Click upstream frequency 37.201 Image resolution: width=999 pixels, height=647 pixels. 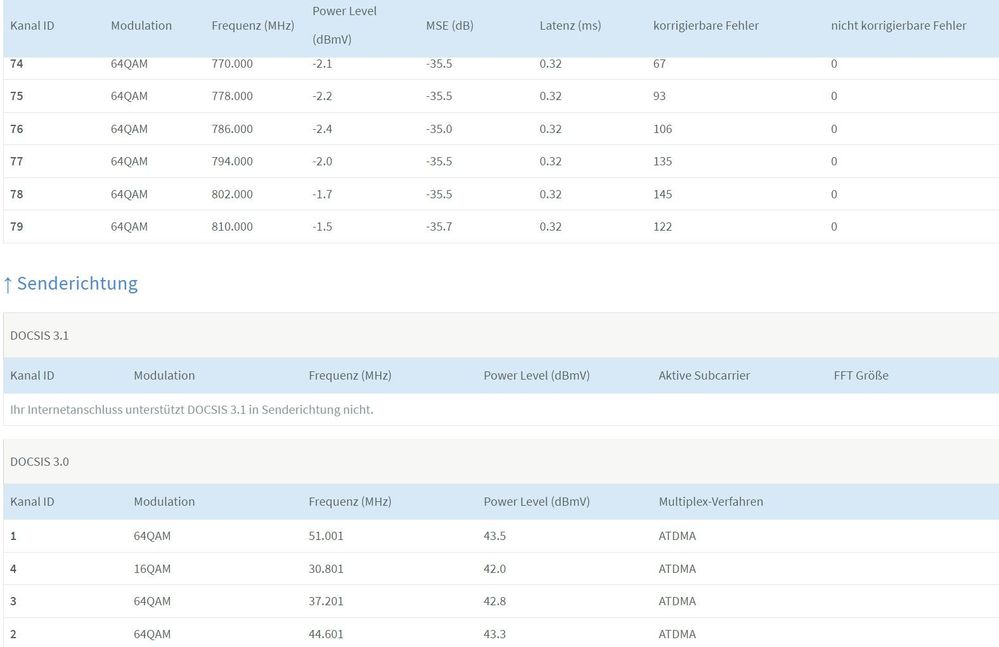pyautogui.click(x=326, y=601)
